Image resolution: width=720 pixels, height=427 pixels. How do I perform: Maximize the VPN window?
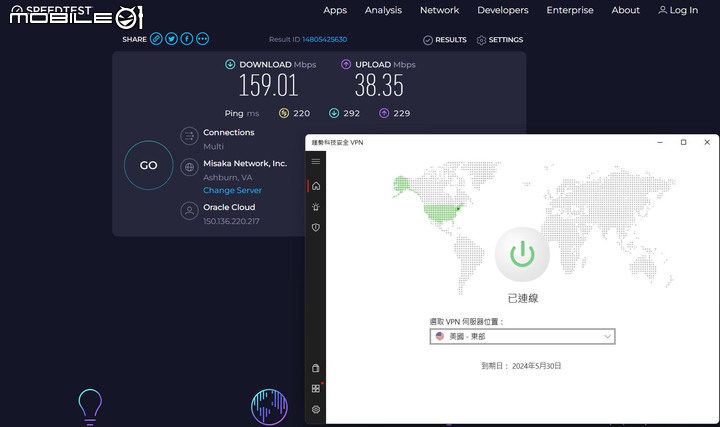point(683,142)
